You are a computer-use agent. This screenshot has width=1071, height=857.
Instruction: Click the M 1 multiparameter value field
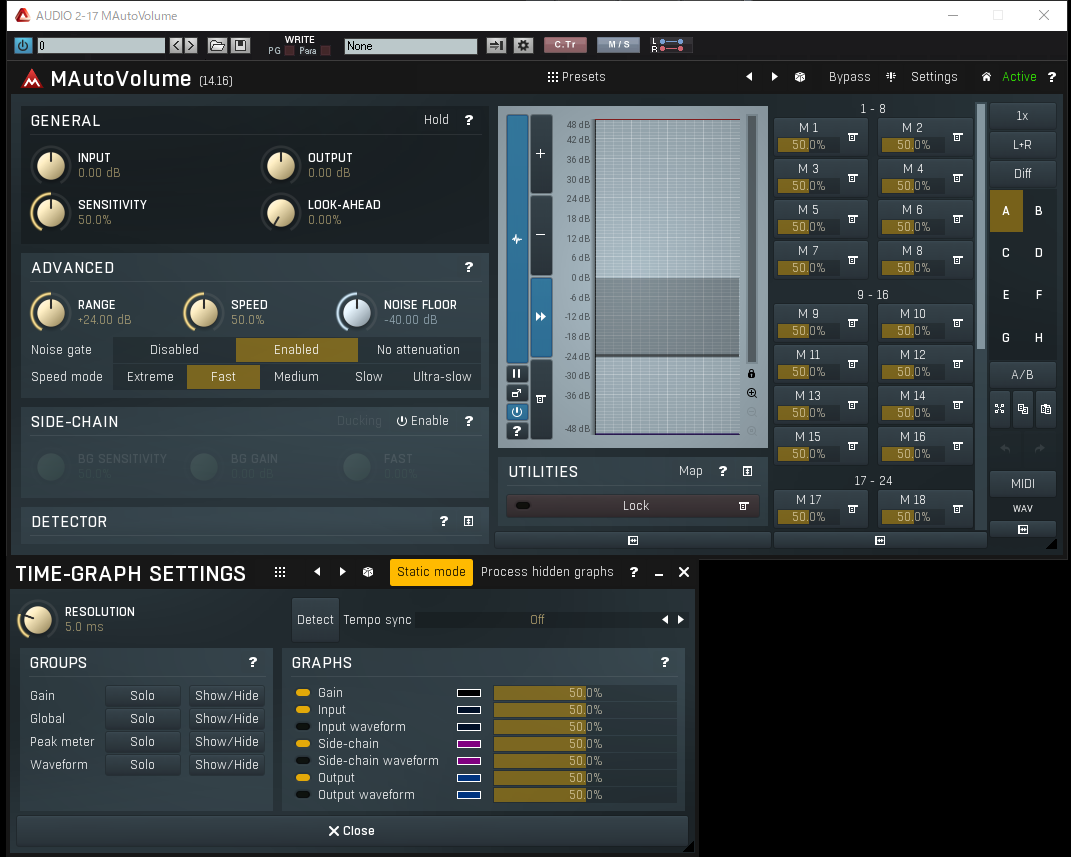coord(808,145)
